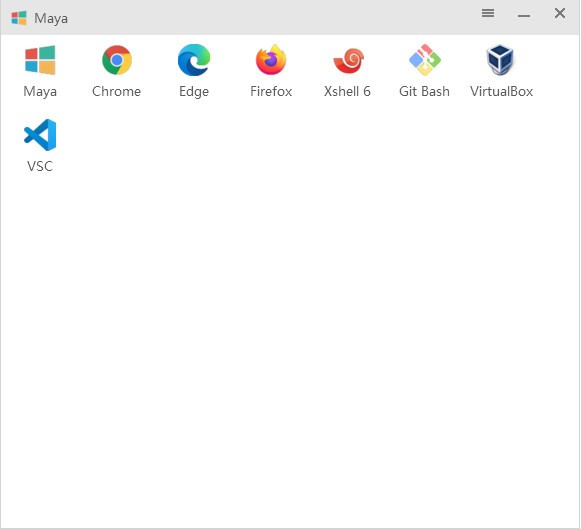Click the Chrome text label
Viewport: 581px width, 529px height.
(117, 92)
